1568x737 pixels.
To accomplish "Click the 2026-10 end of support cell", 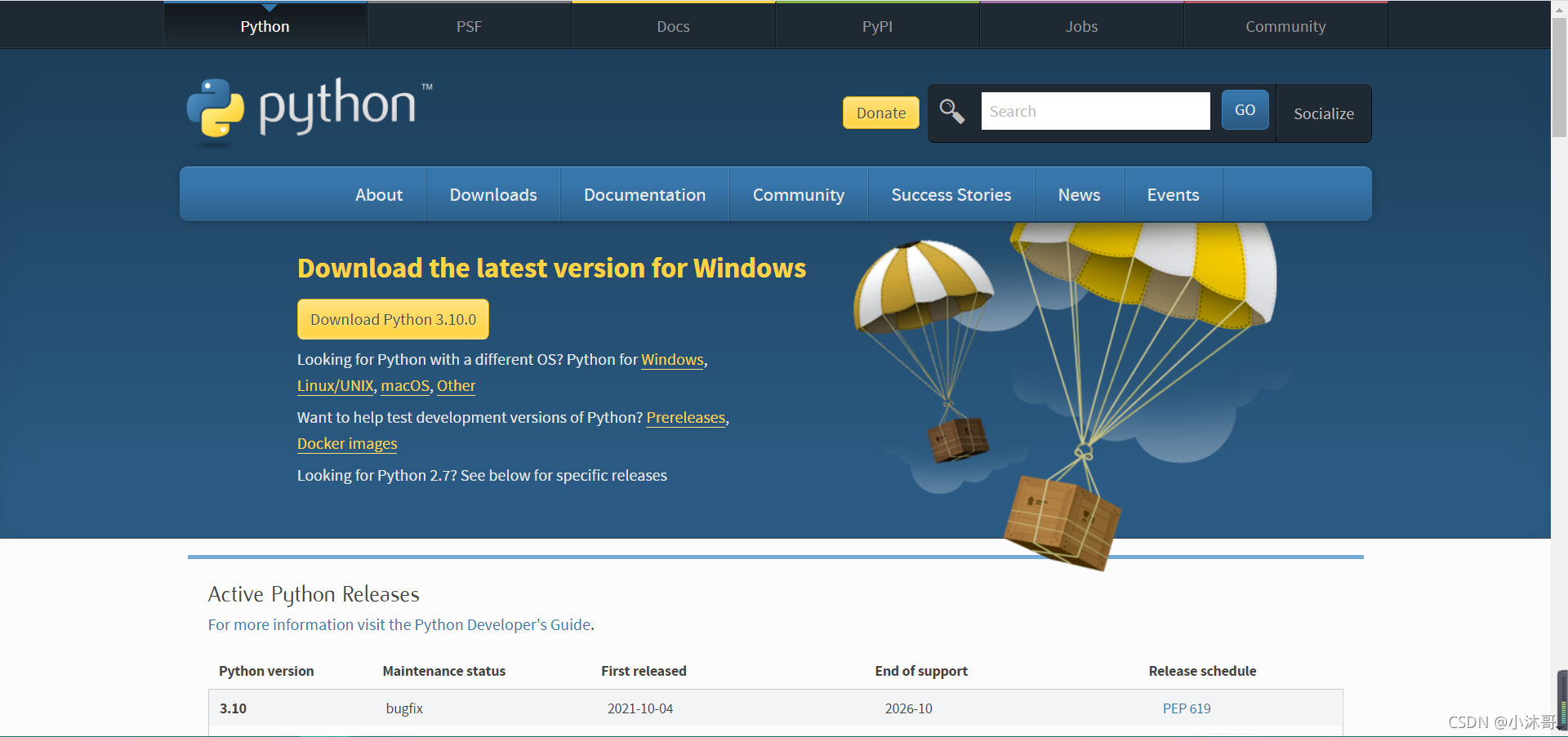I will pyautogui.click(x=908, y=708).
